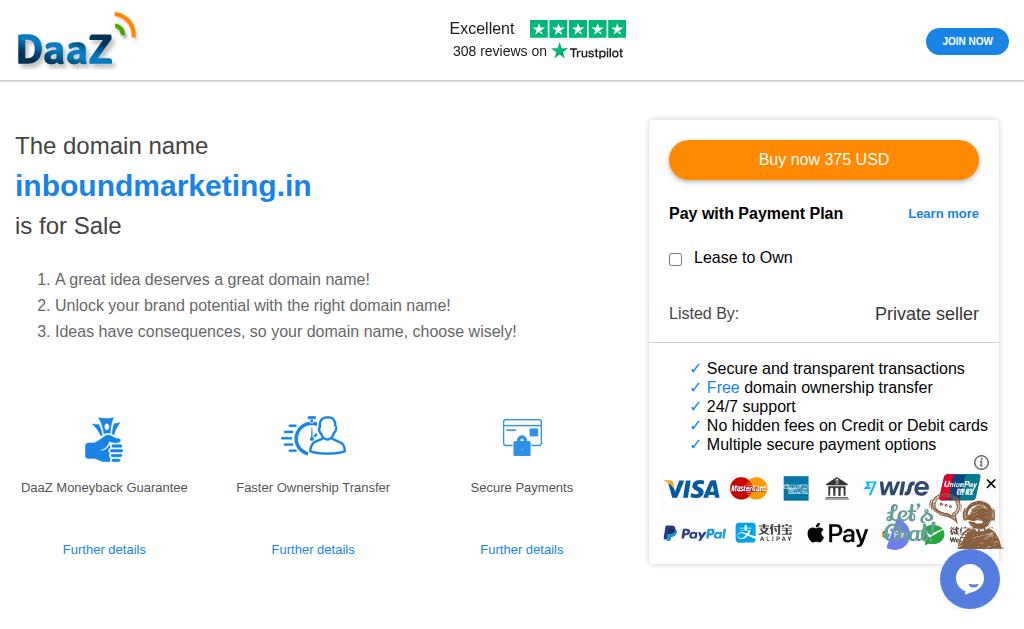Open the blue chat bubble widget
The height and width of the screenshot is (629, 1024).
970,579
